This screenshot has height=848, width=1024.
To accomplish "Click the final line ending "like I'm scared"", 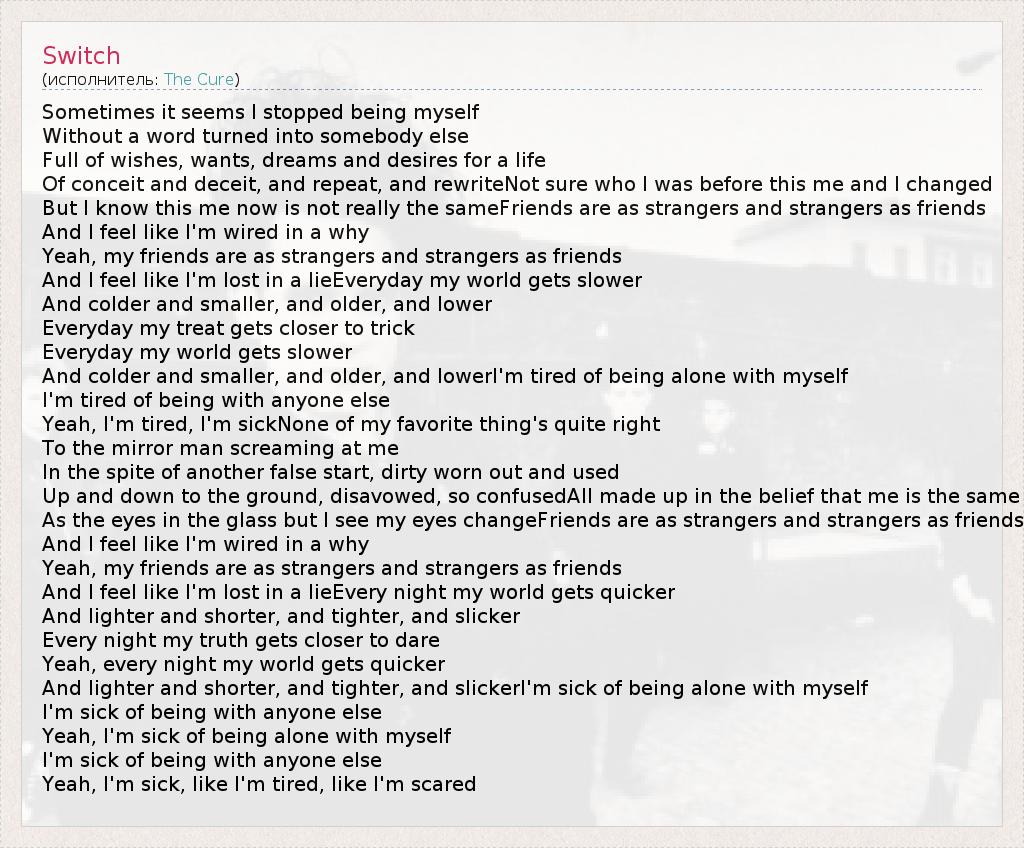I will coord(259,784).
